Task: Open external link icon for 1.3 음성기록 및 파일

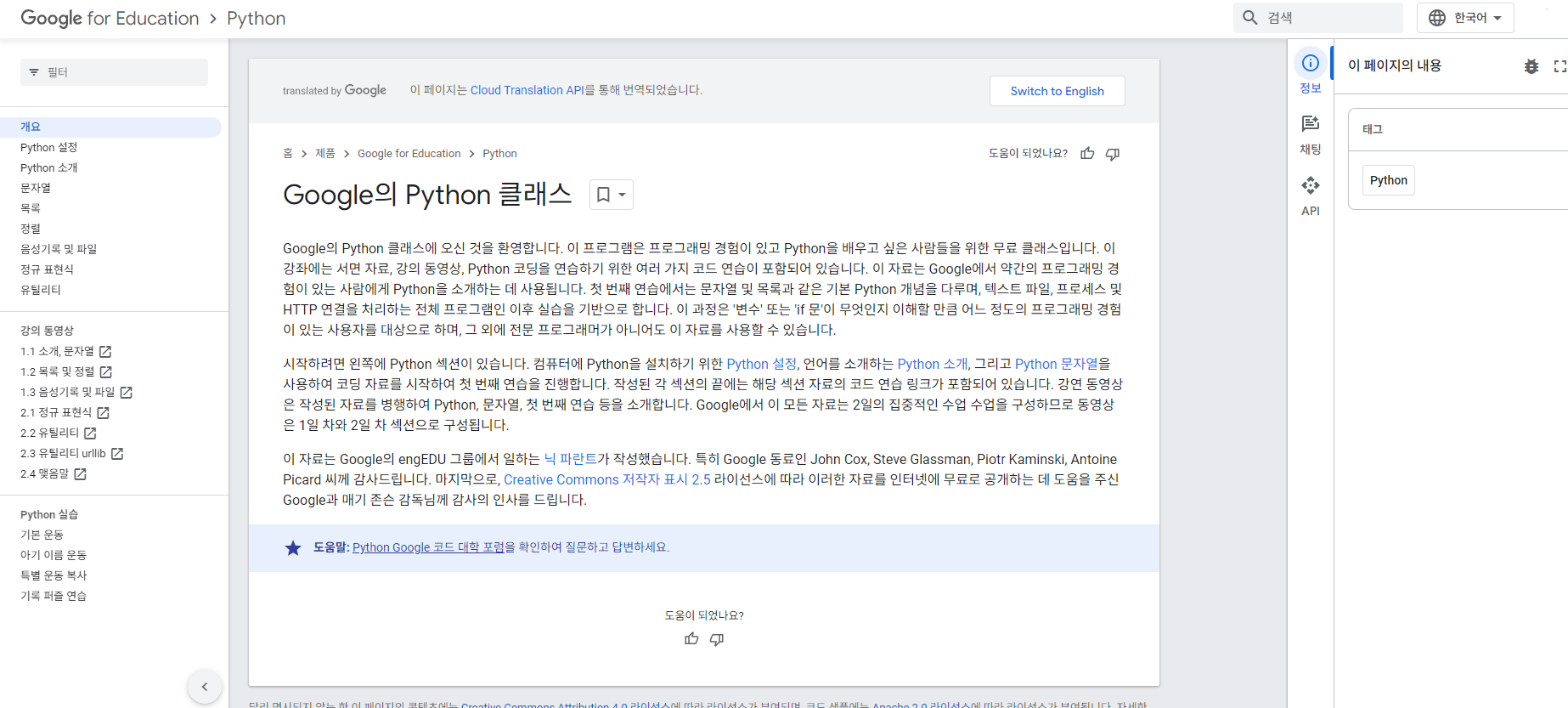Action: coord(127,393)
